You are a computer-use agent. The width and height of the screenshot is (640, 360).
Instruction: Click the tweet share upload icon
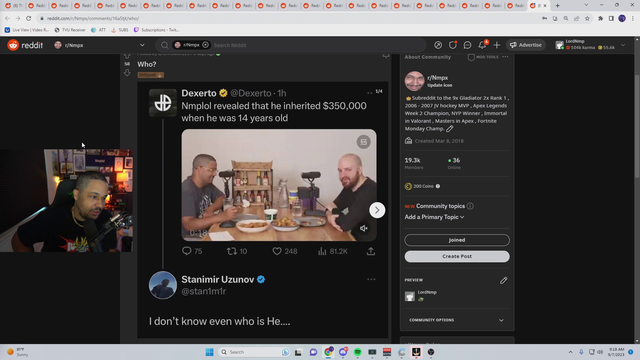pos(371,251)
